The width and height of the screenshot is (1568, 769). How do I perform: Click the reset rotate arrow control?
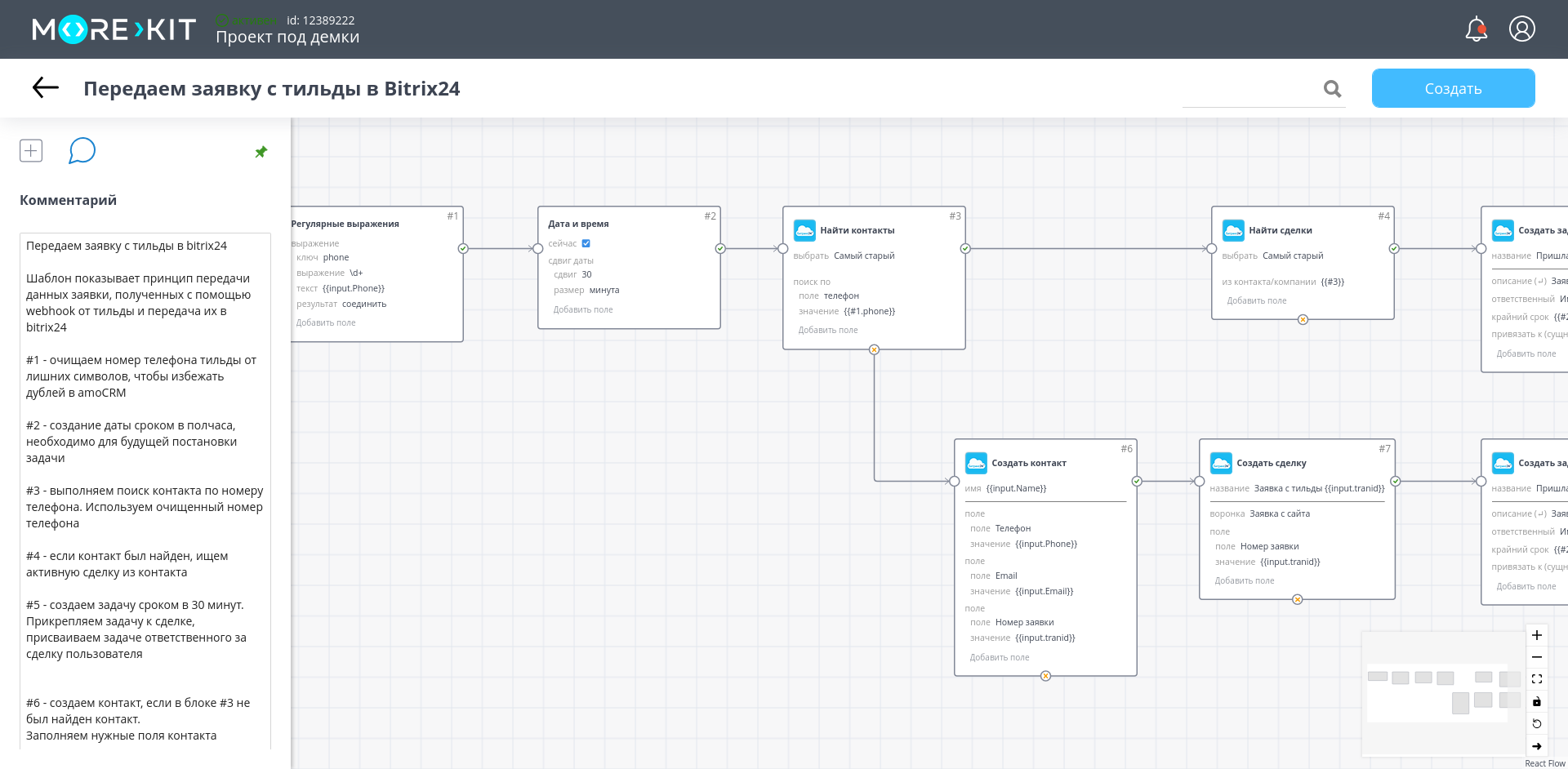[x=1536, y=723]
